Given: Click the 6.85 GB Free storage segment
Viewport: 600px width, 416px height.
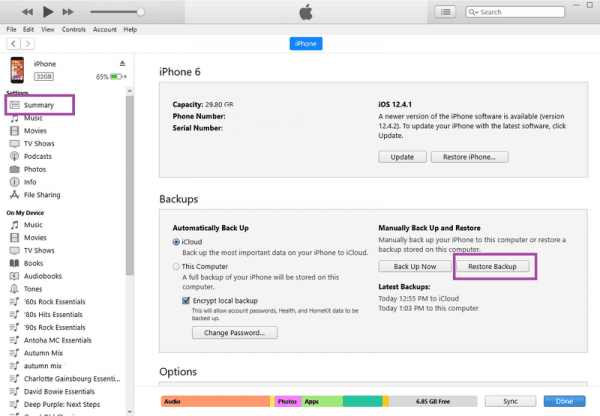Looking at the screenshot, I should point(433,401).
